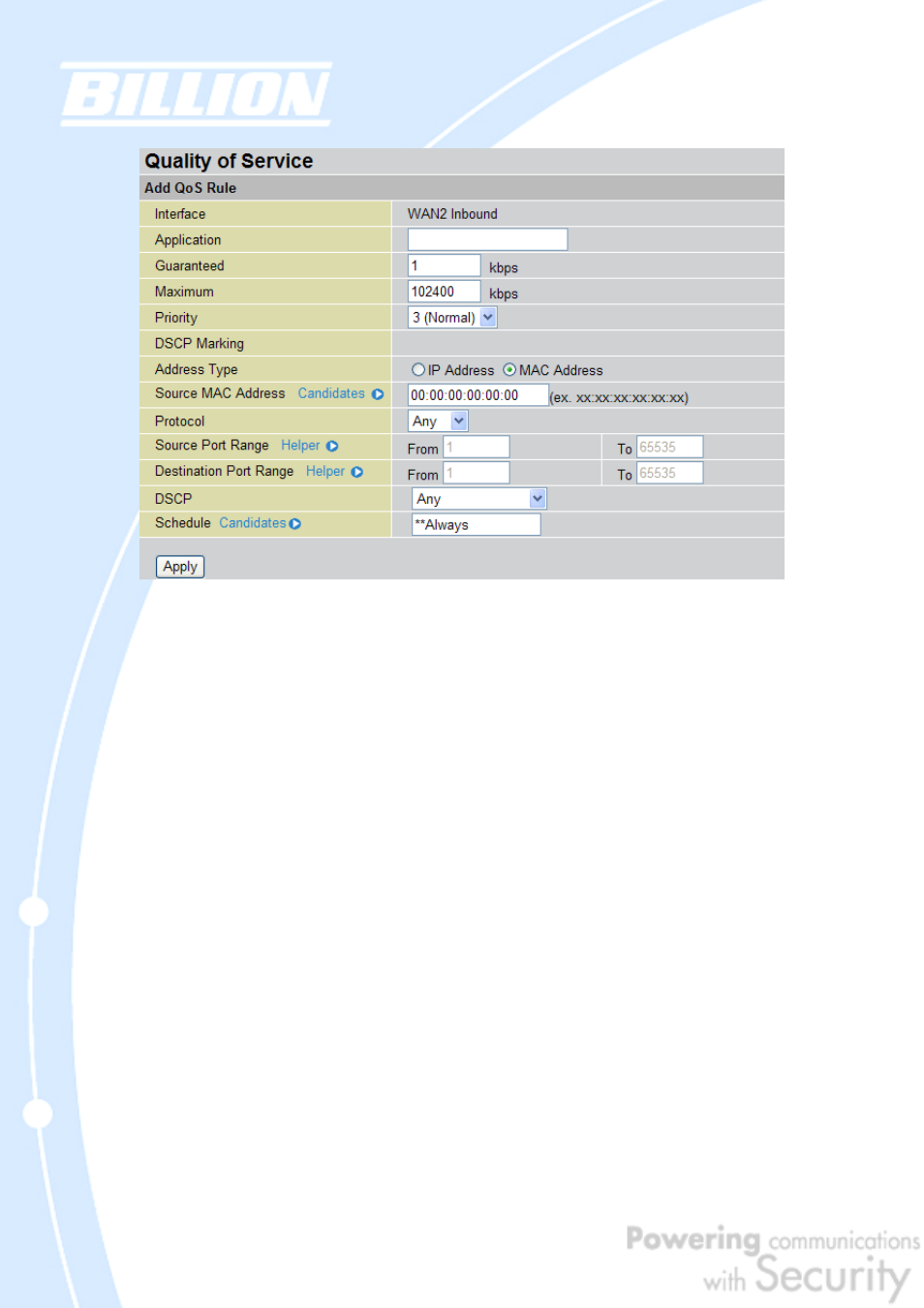Click the Destination Port Range Helper arrow icon

point(357,472)
